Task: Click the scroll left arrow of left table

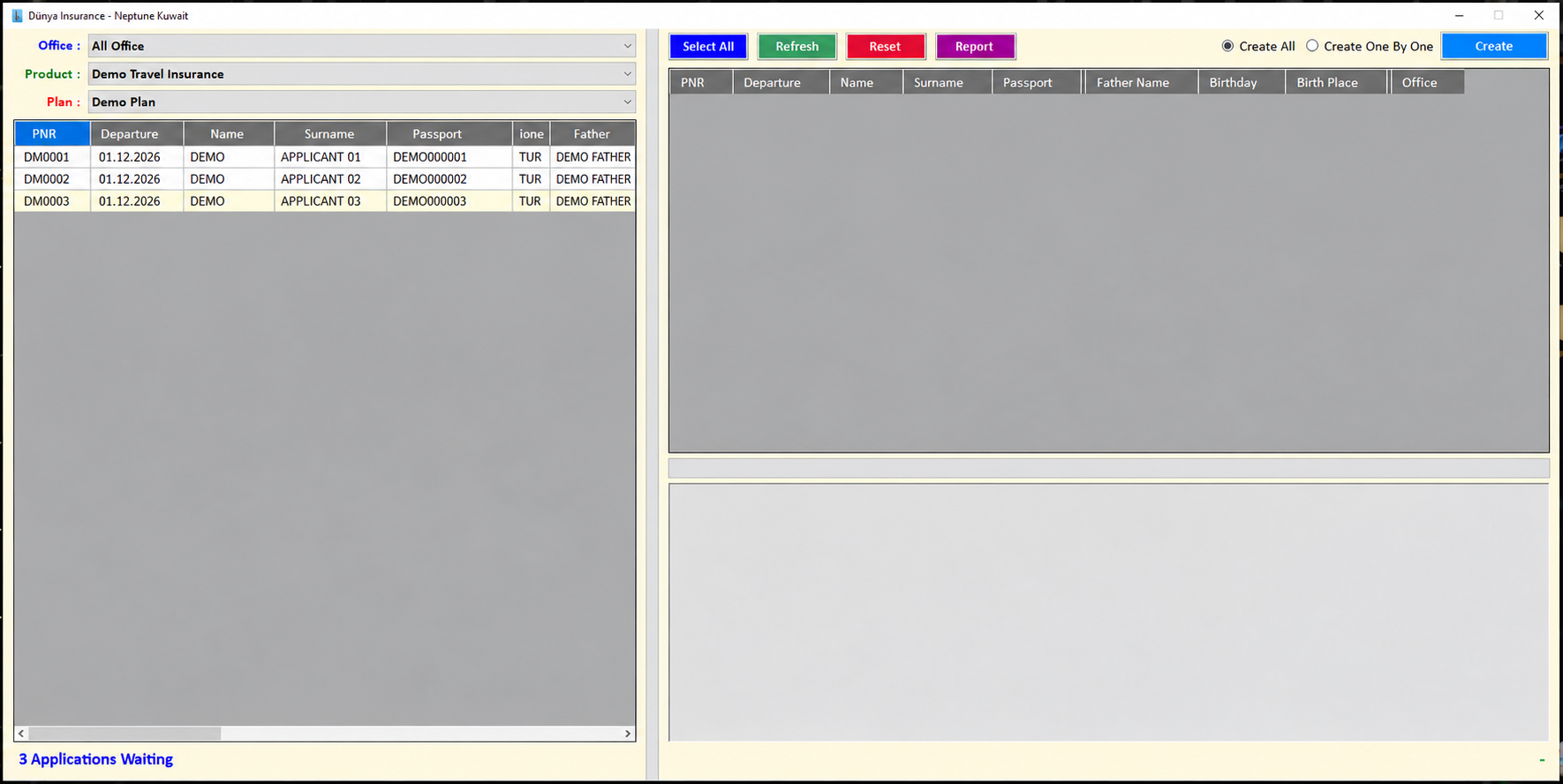Action: (x=21, y=734)
